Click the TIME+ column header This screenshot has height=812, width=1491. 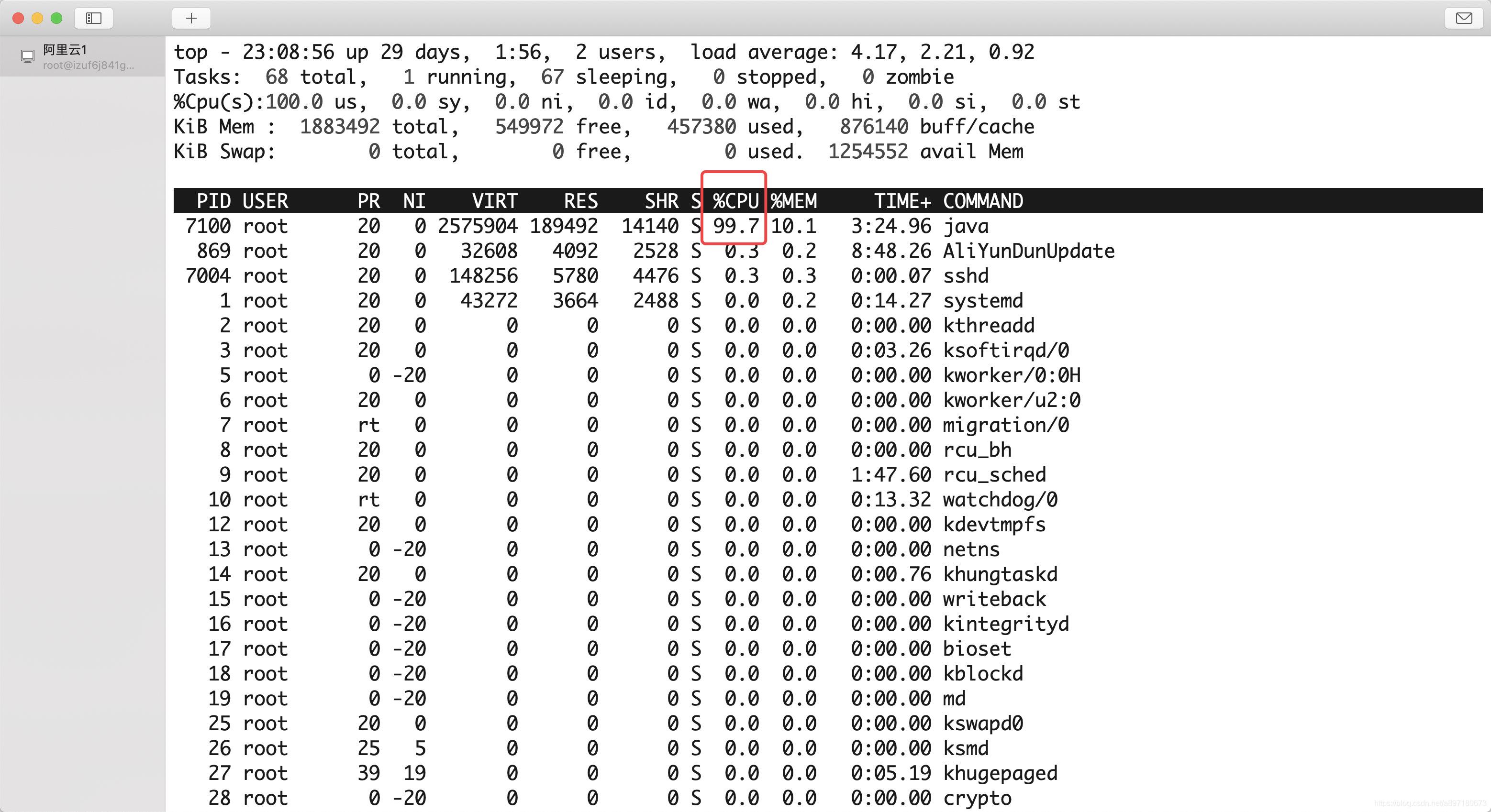pyautogui.click(x=902, y=201)
